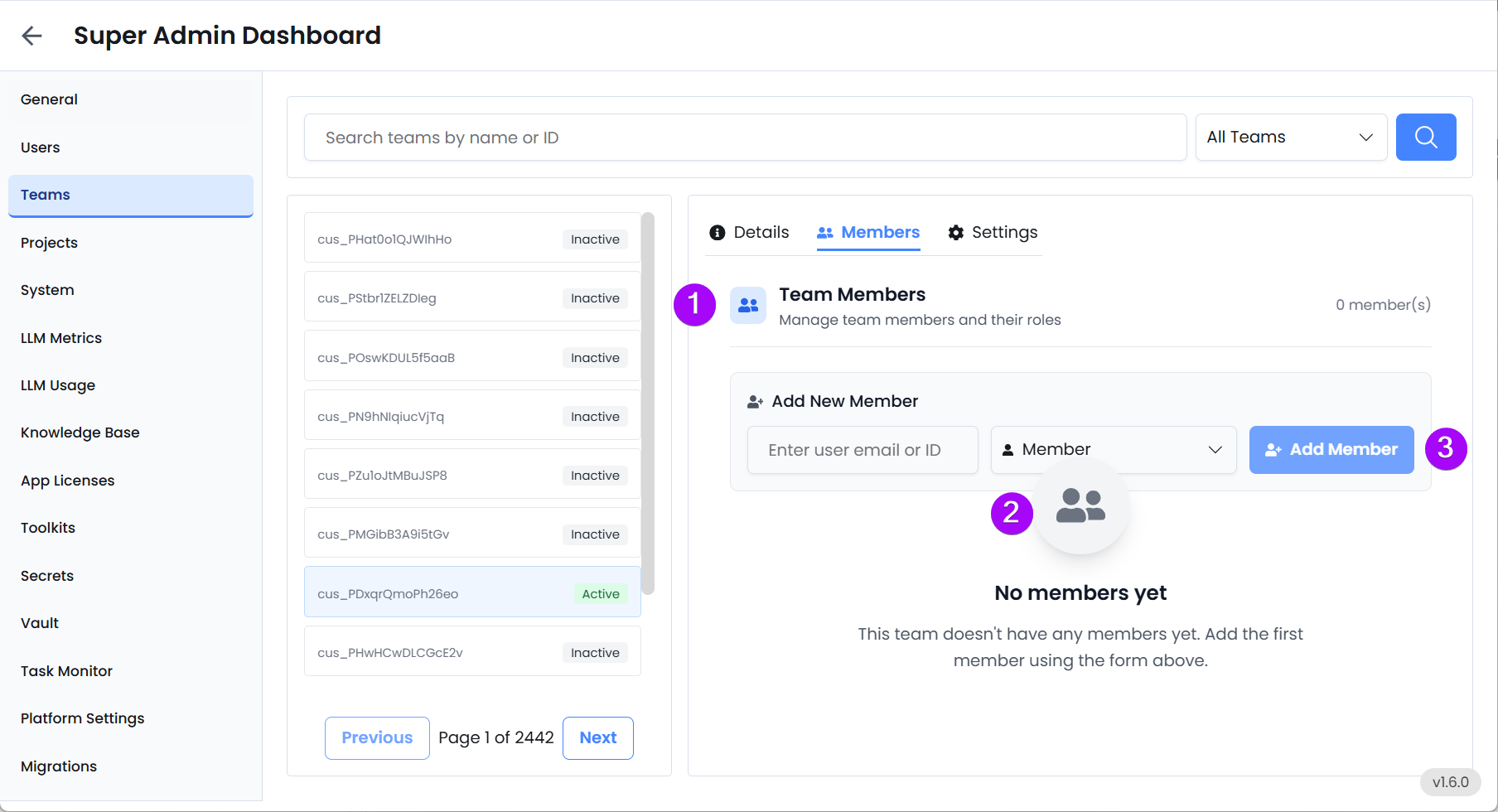The image size is (1498, 812).
Task: Switch to the Details tab
Action: (x=750, y=233)
